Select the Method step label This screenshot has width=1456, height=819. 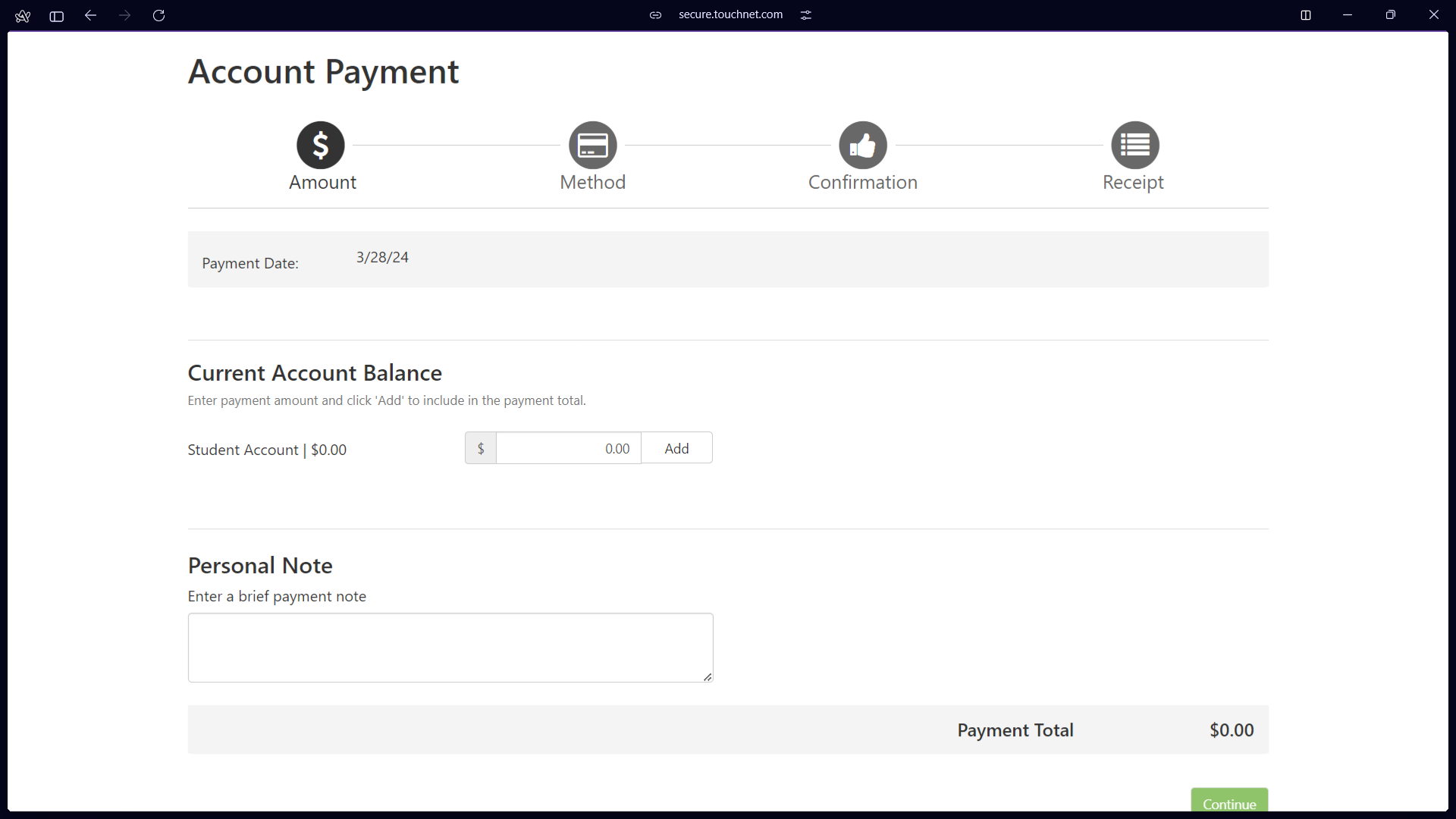(592, 183)
